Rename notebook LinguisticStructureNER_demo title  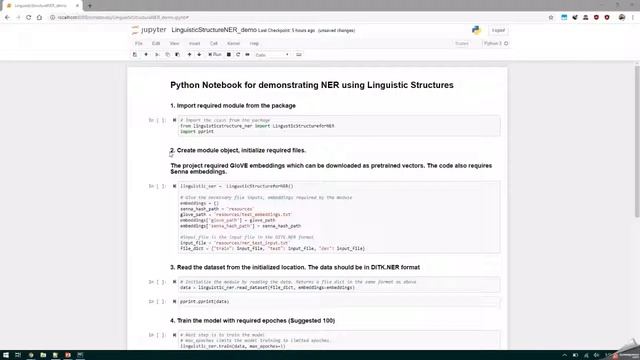(x=214, y=30)
